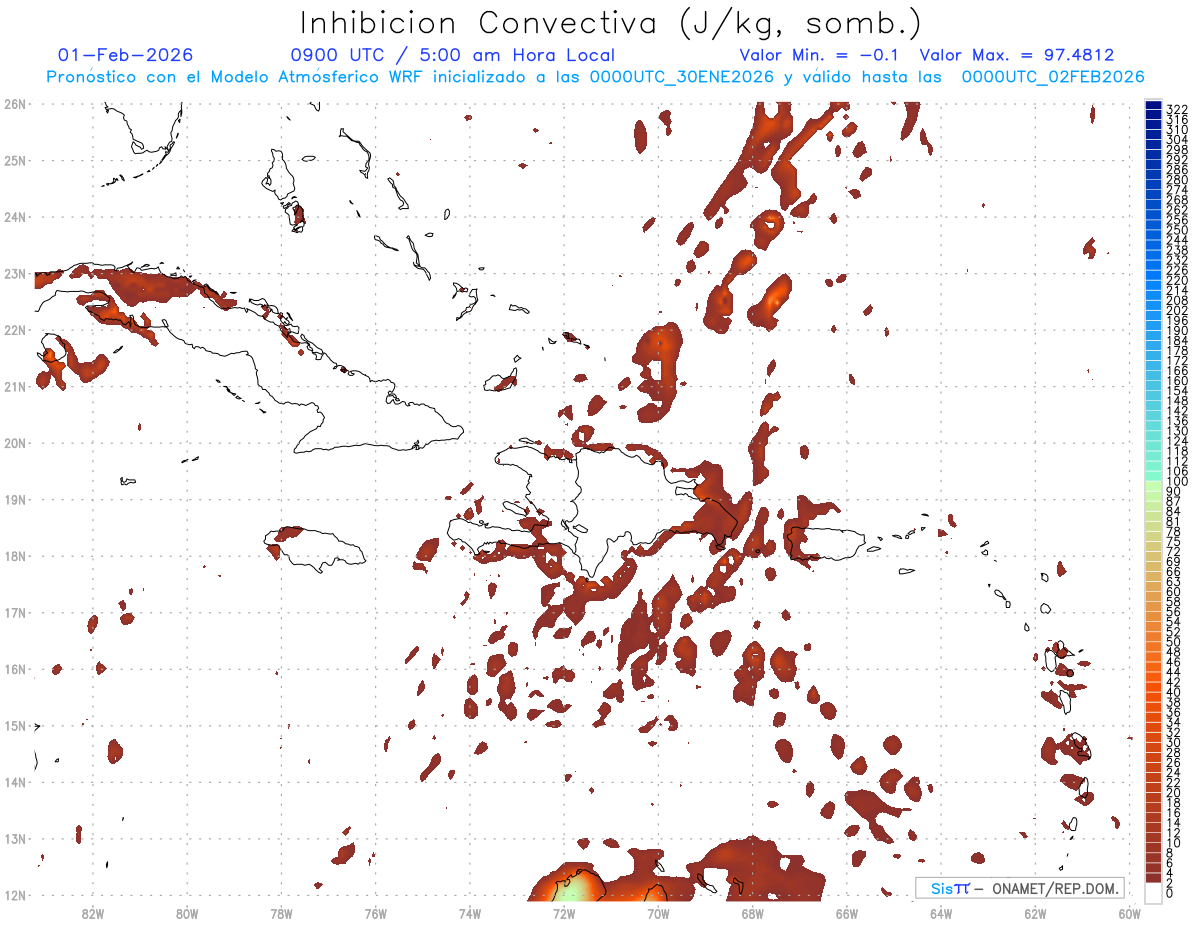1200x927 pixels.
Task: Click the "19N" latitude label
Action: 15,499
